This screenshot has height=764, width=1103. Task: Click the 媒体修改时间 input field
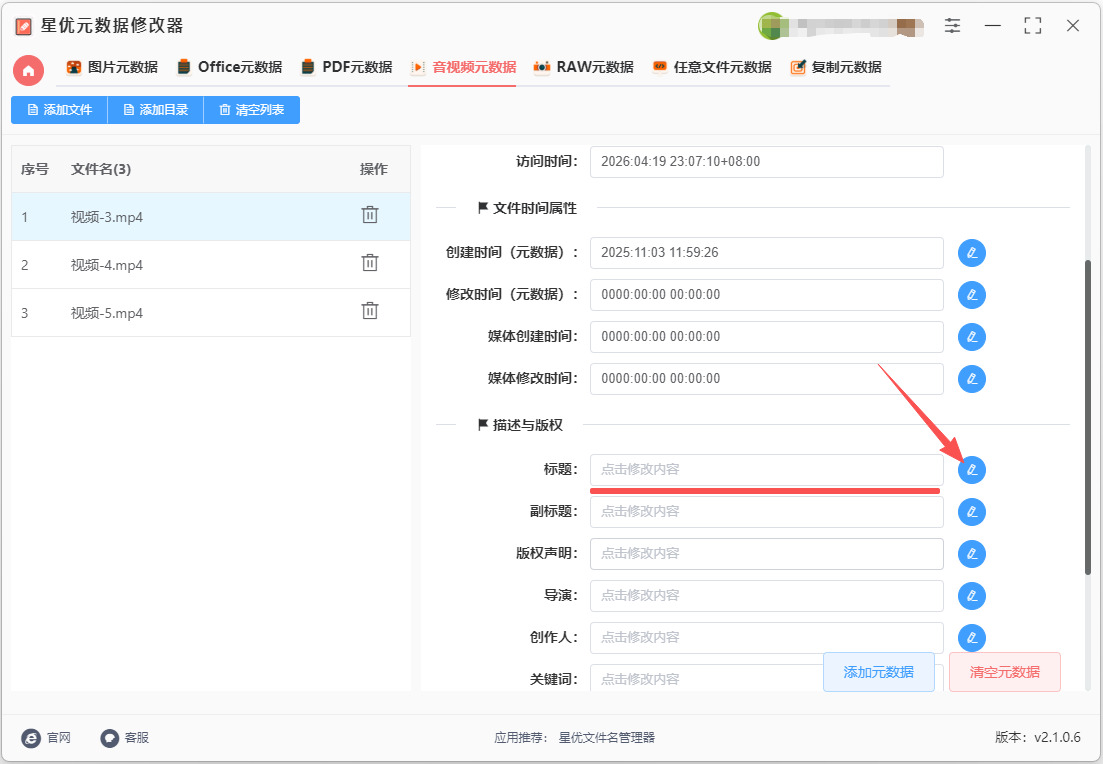pos(767,378)
